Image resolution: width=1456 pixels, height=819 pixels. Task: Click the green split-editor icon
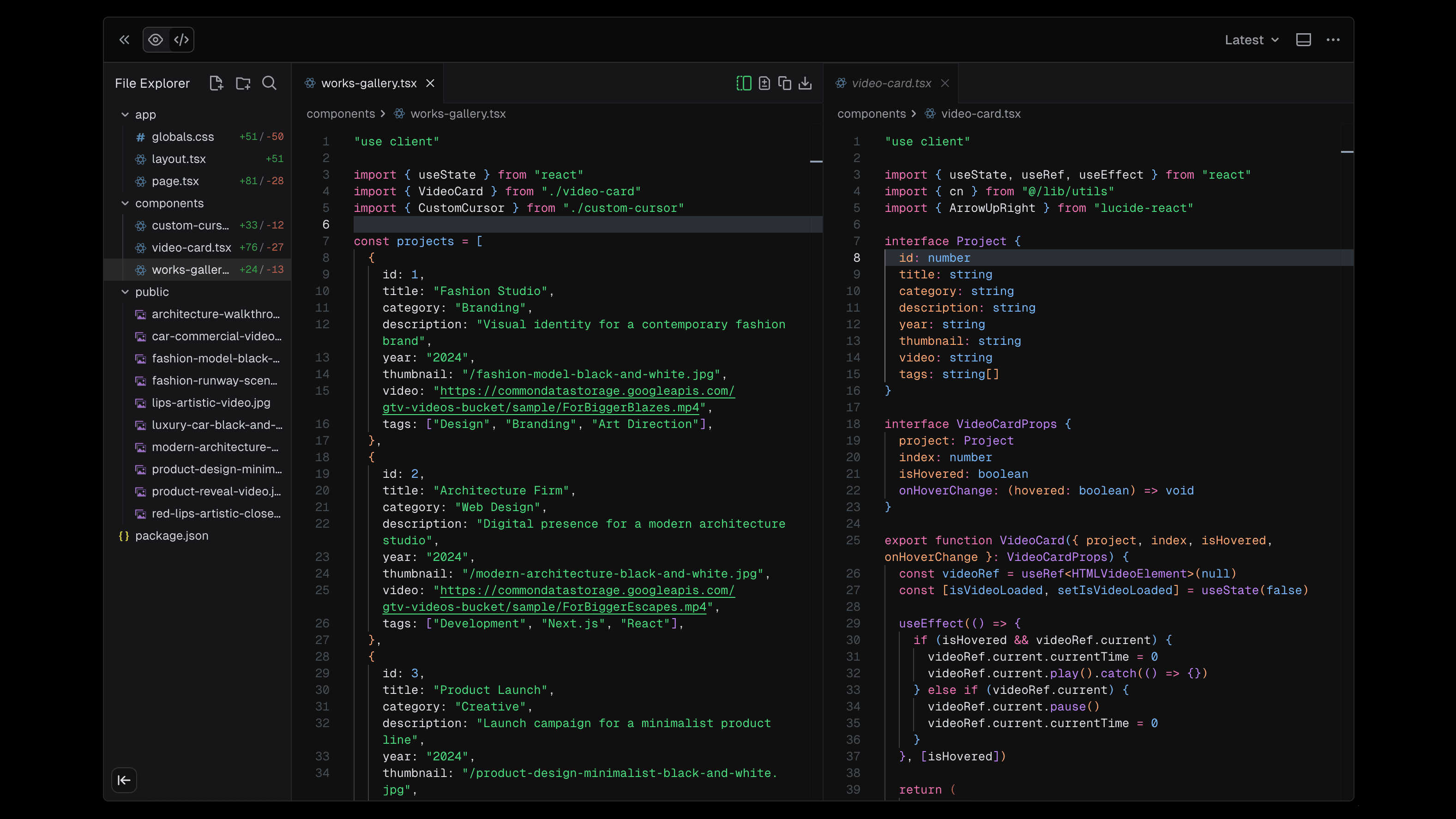coord(744,83)
